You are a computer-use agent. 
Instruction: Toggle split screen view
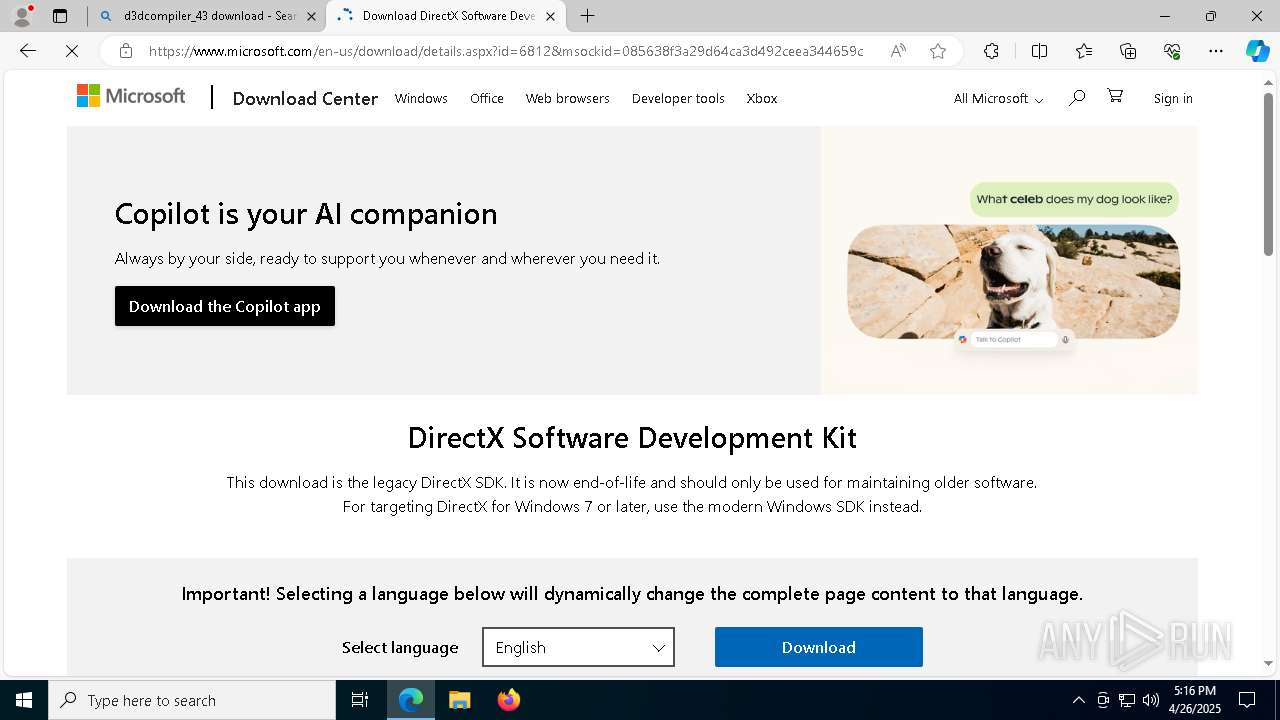click(x=1039, y=51)
